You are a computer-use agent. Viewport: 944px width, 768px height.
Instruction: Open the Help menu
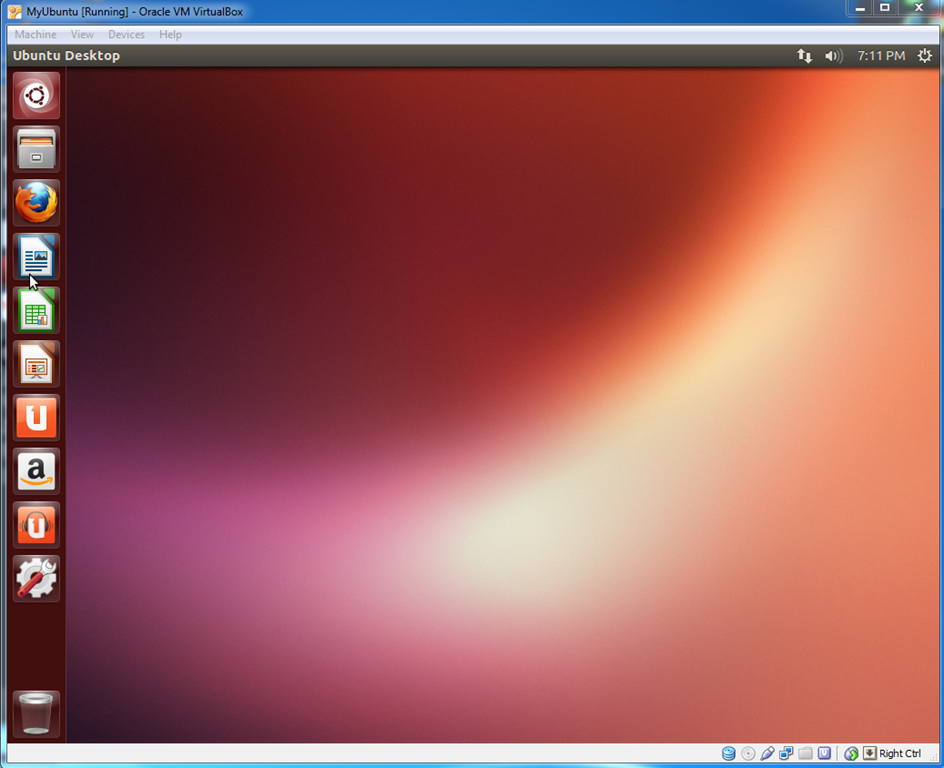[170, 34]
